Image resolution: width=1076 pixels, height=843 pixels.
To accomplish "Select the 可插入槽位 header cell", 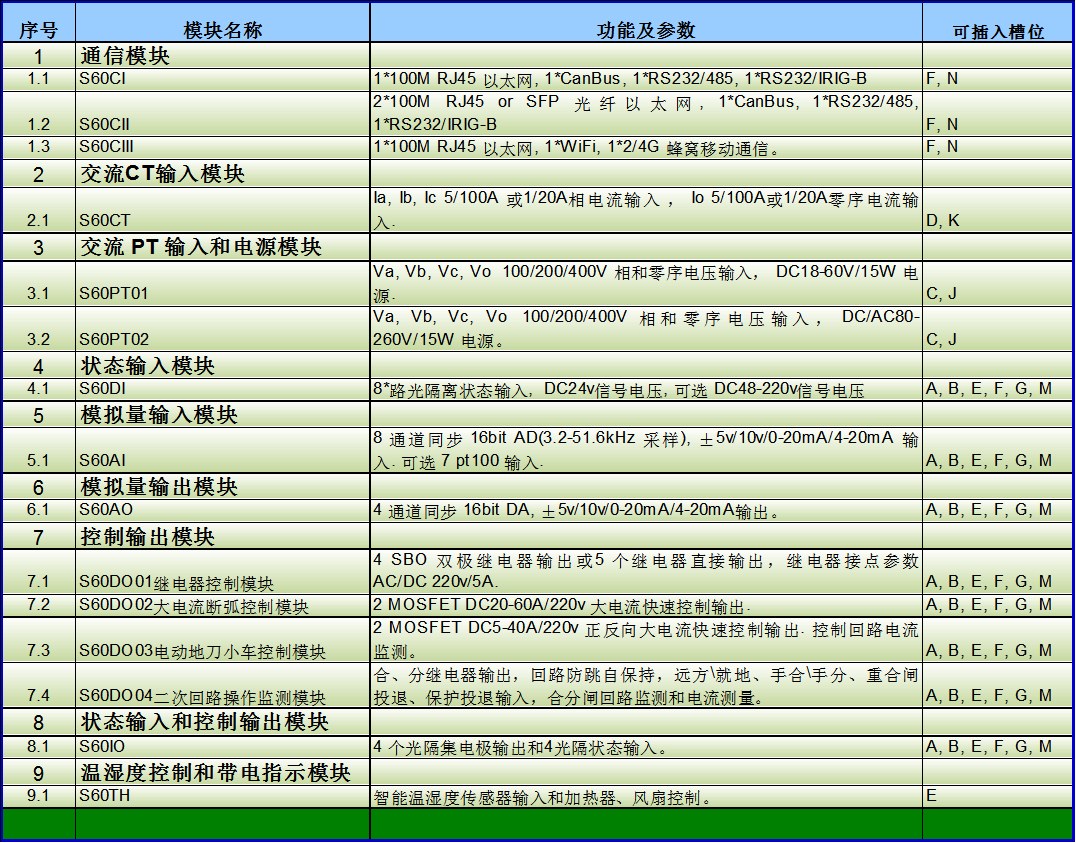I will [997, 31].
